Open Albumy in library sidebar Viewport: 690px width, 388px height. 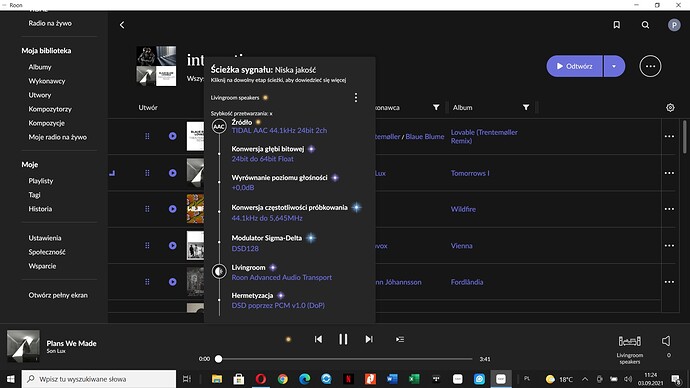point(40,67)
